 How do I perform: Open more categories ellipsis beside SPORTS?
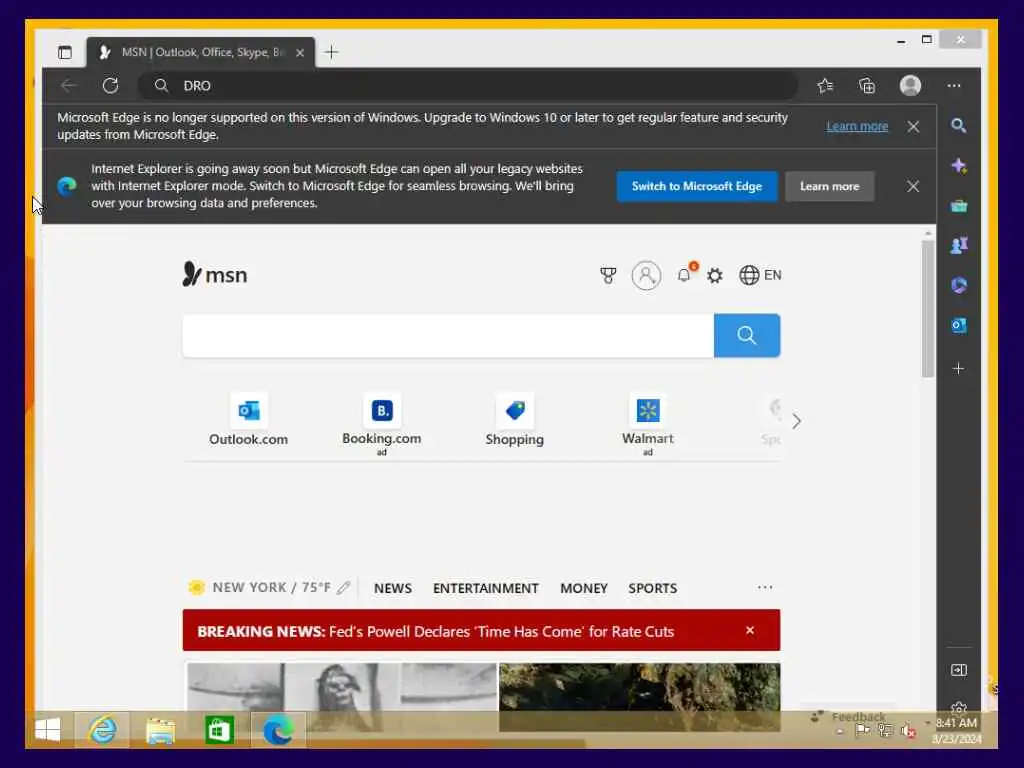(765, 587)
